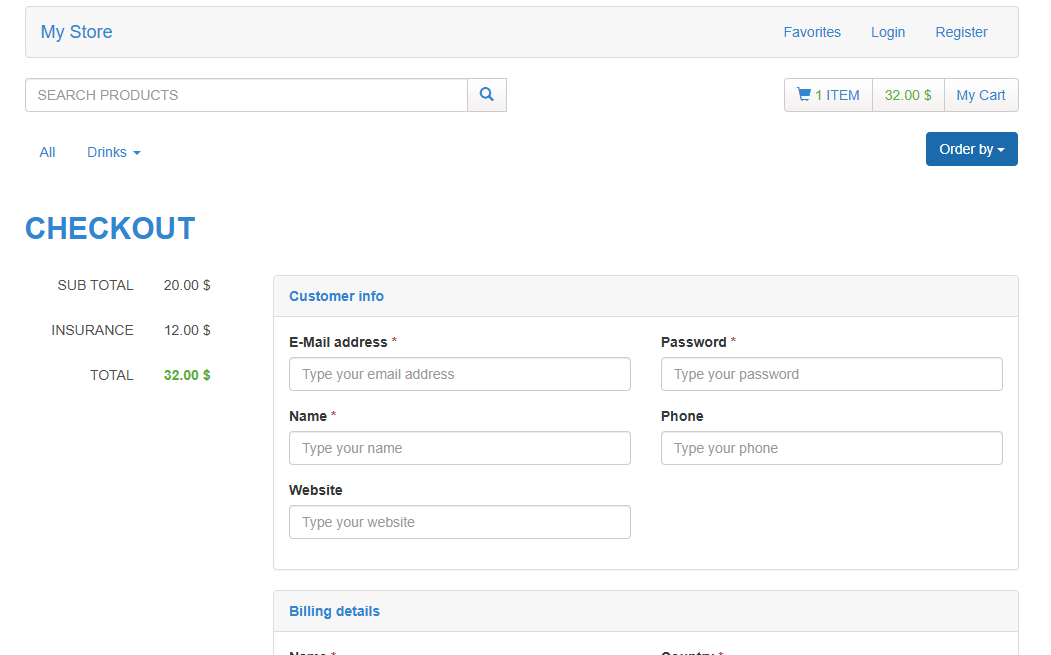Focus the Password input field
The image size is (1051, 655).
[x=832, y=374]
